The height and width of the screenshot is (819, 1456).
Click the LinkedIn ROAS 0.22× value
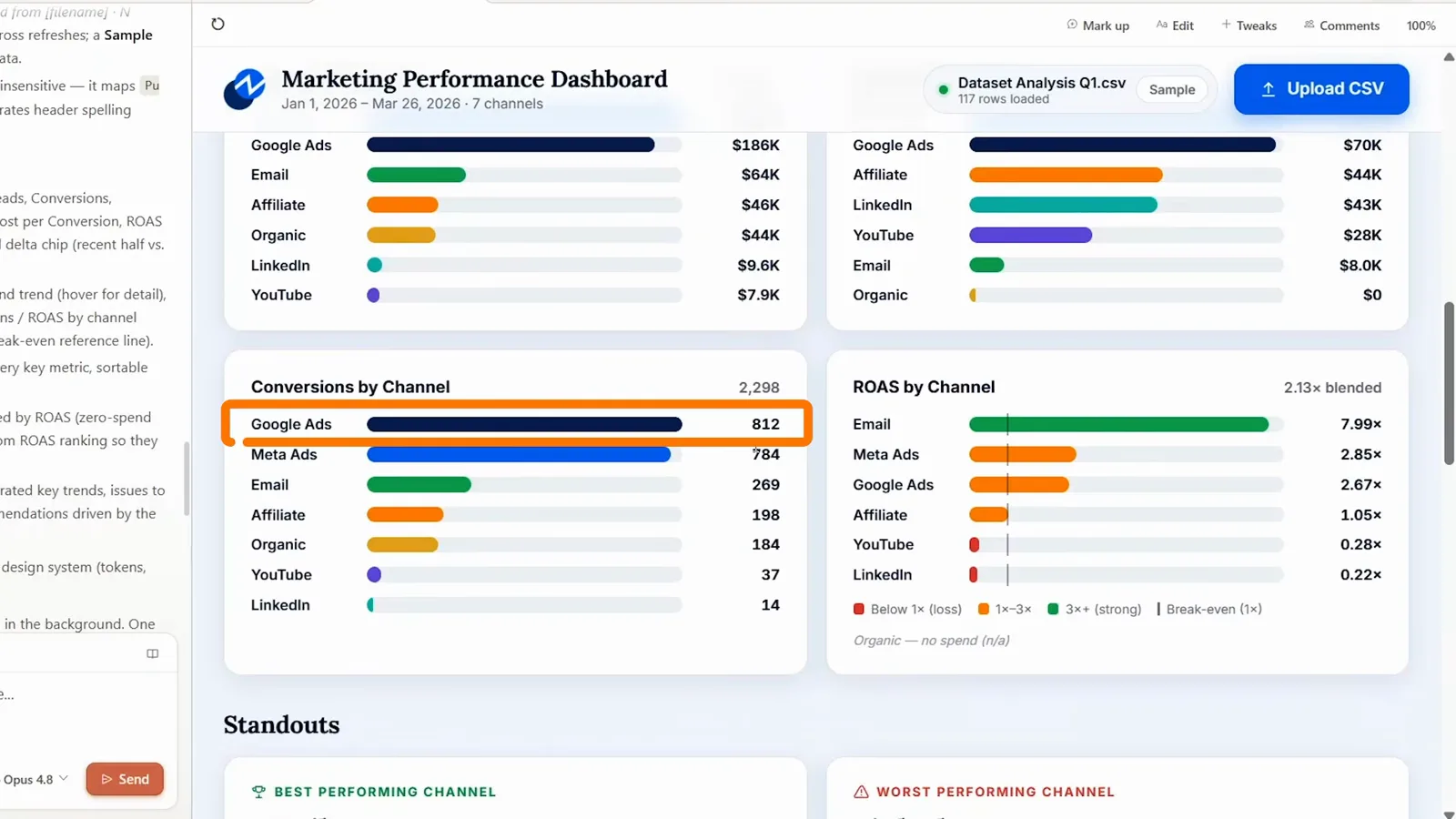tap(1360, 574)
